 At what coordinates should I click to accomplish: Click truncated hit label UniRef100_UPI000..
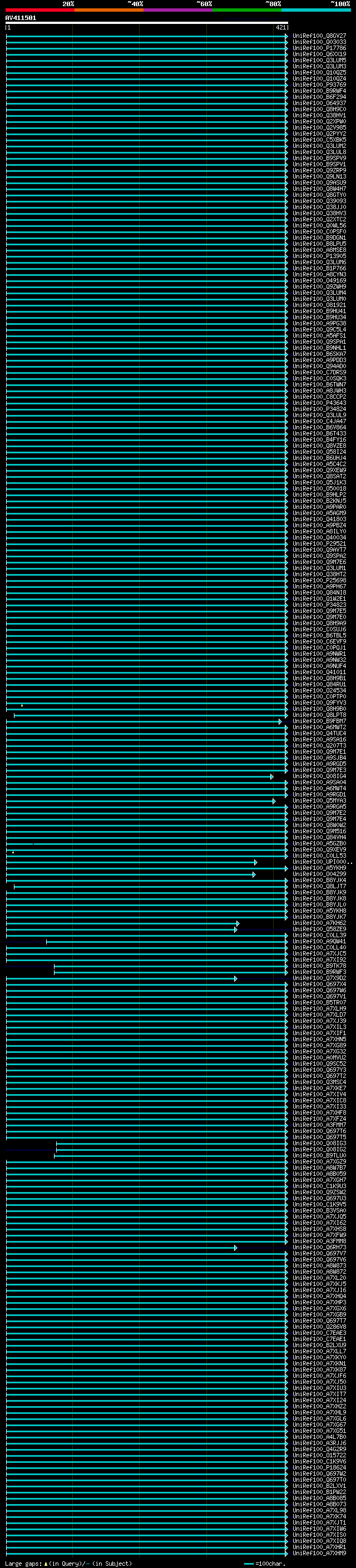[322, 861]
